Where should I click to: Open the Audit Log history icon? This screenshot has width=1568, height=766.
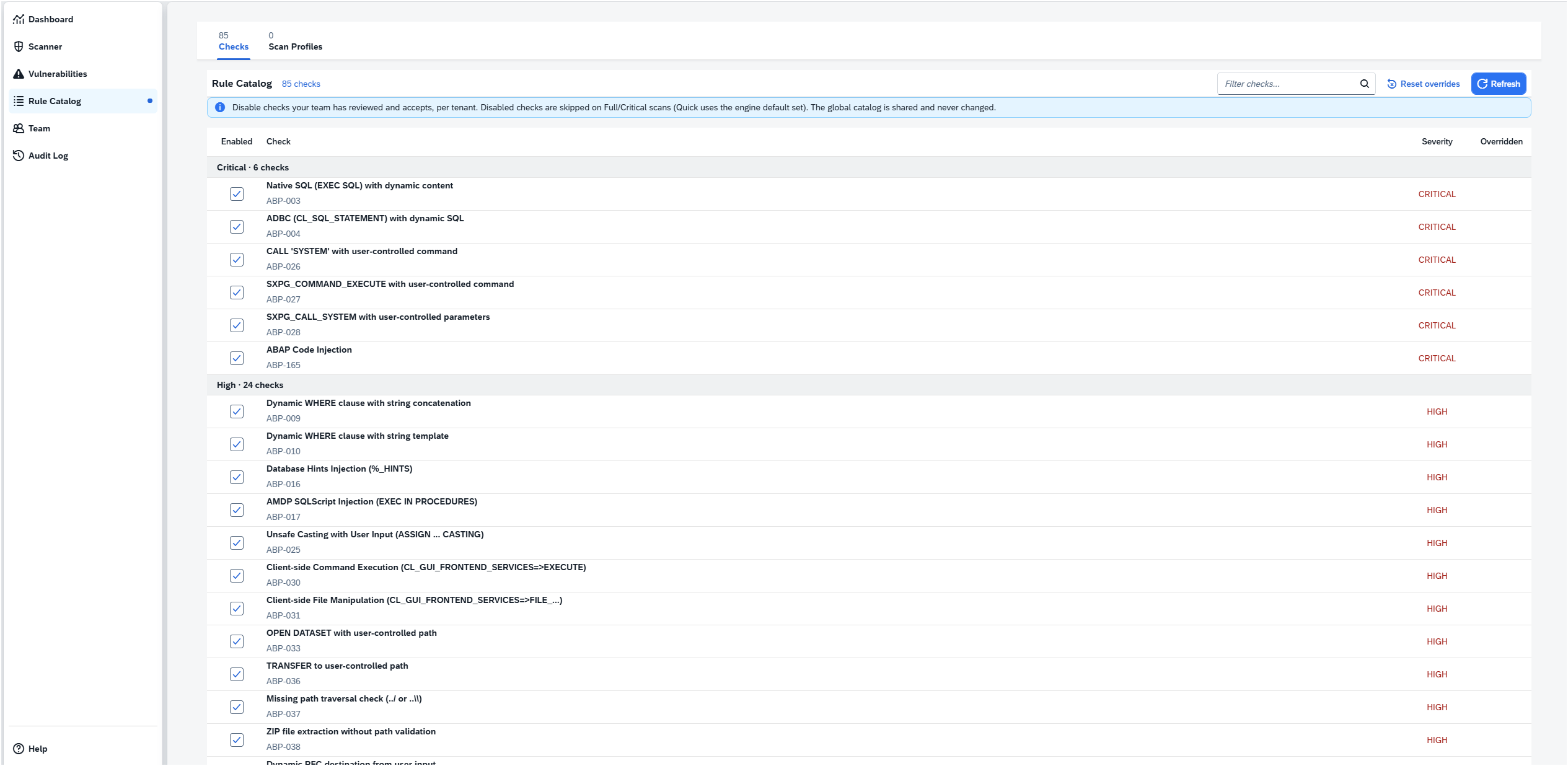[19, 156]
